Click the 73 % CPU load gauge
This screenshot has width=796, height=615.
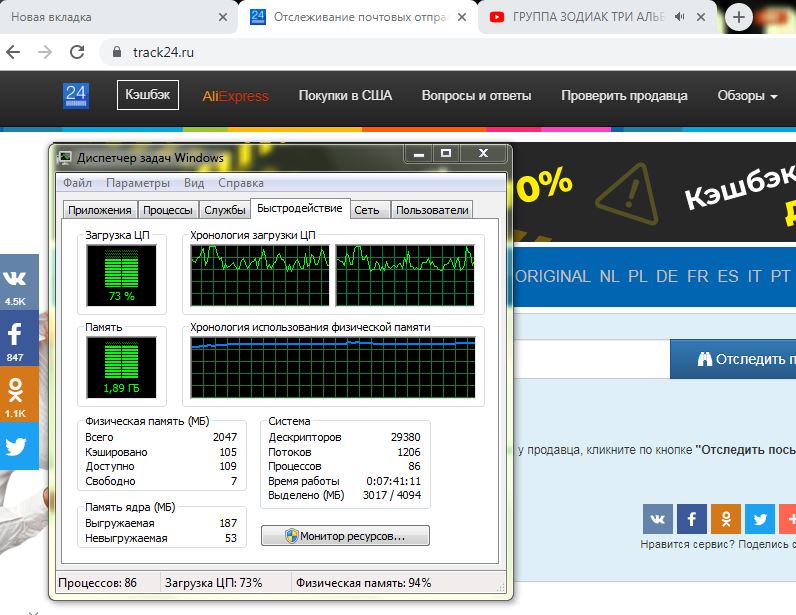click(x=121, y=275)
